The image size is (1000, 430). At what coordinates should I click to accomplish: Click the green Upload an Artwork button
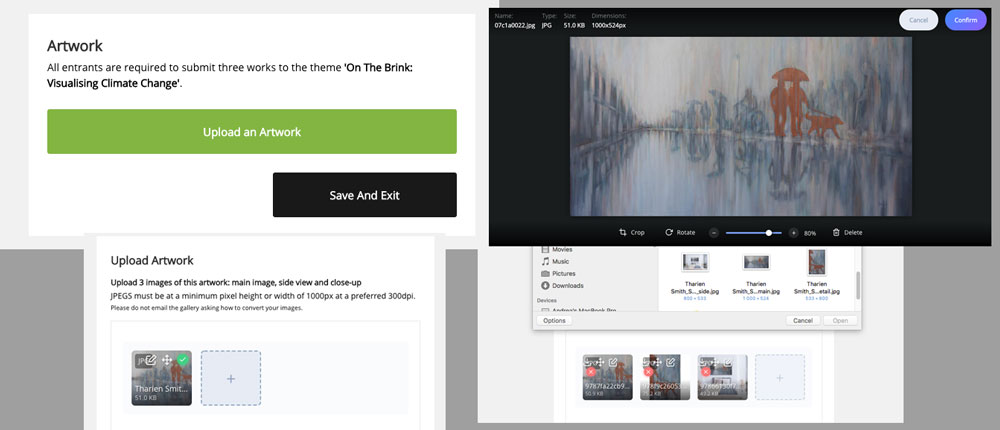point(252,131)
